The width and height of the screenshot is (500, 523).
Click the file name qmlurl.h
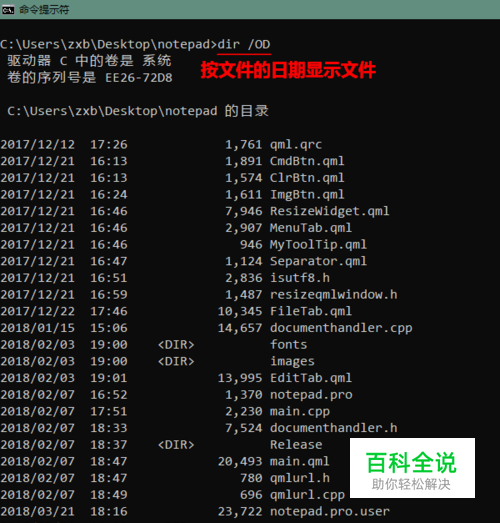click(x=300, y=478)
